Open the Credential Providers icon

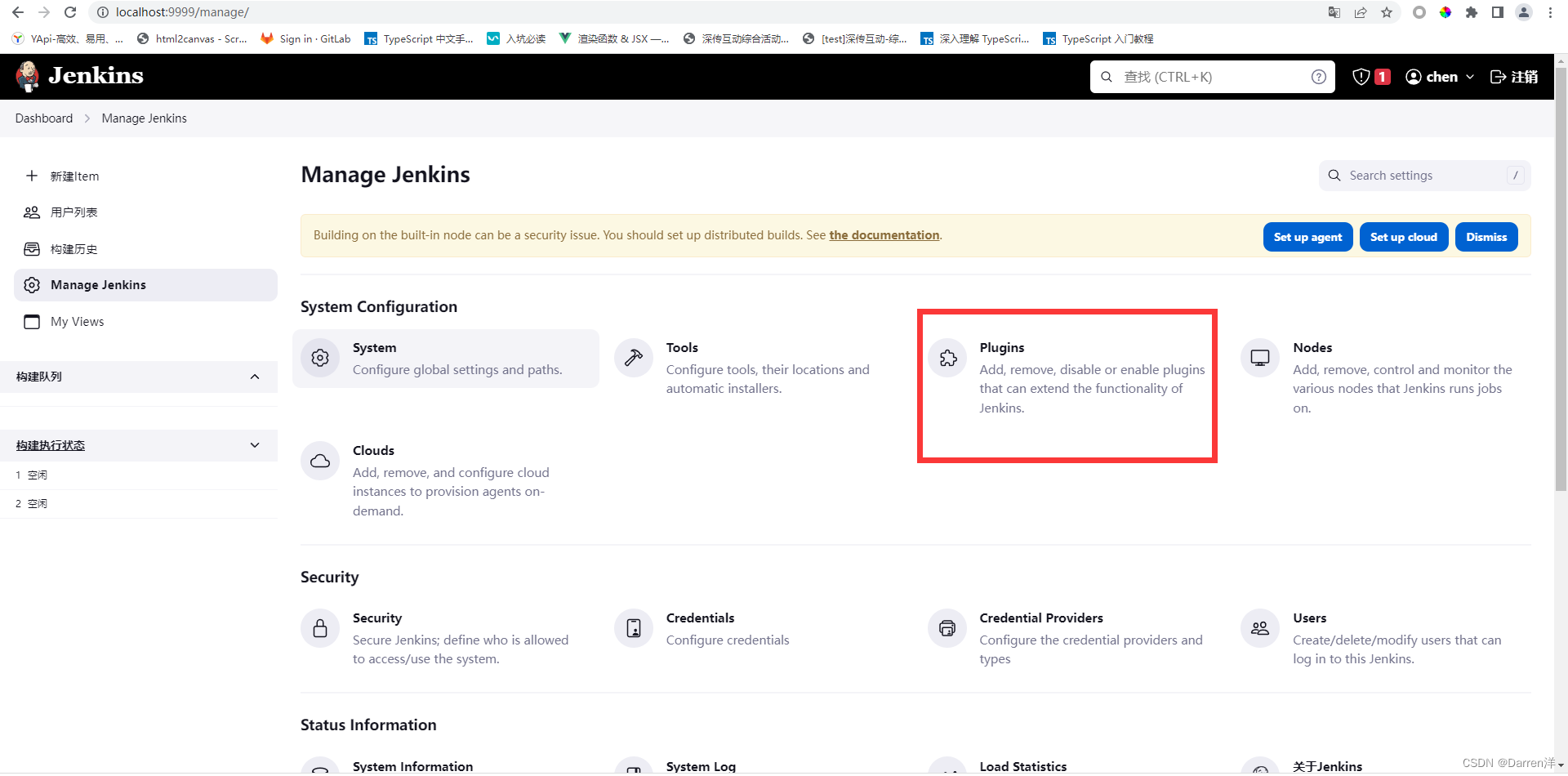coord(947,628)
